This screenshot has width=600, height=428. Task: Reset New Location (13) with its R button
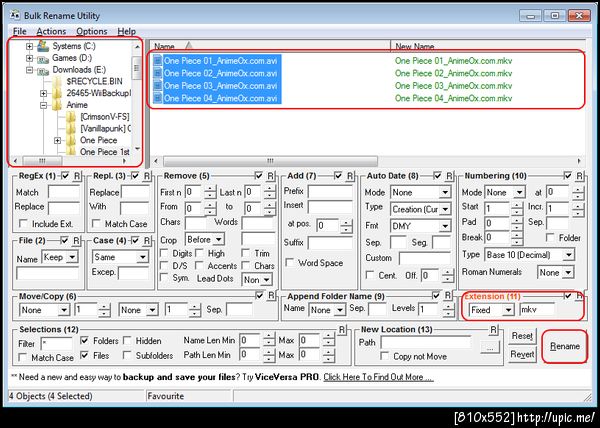click(x=493, y=329)
